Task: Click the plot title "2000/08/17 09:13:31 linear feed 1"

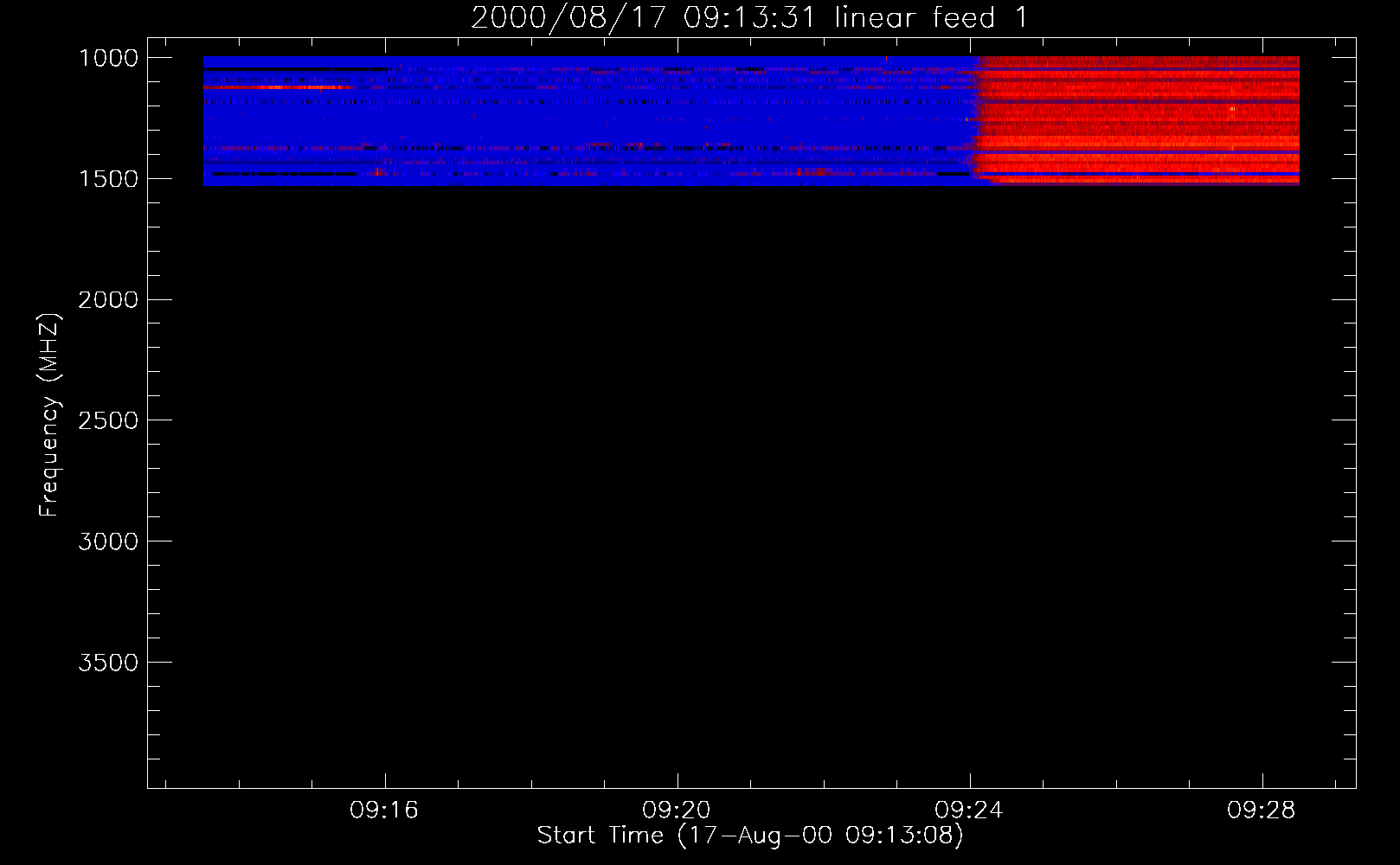Action: click(749, 17)
